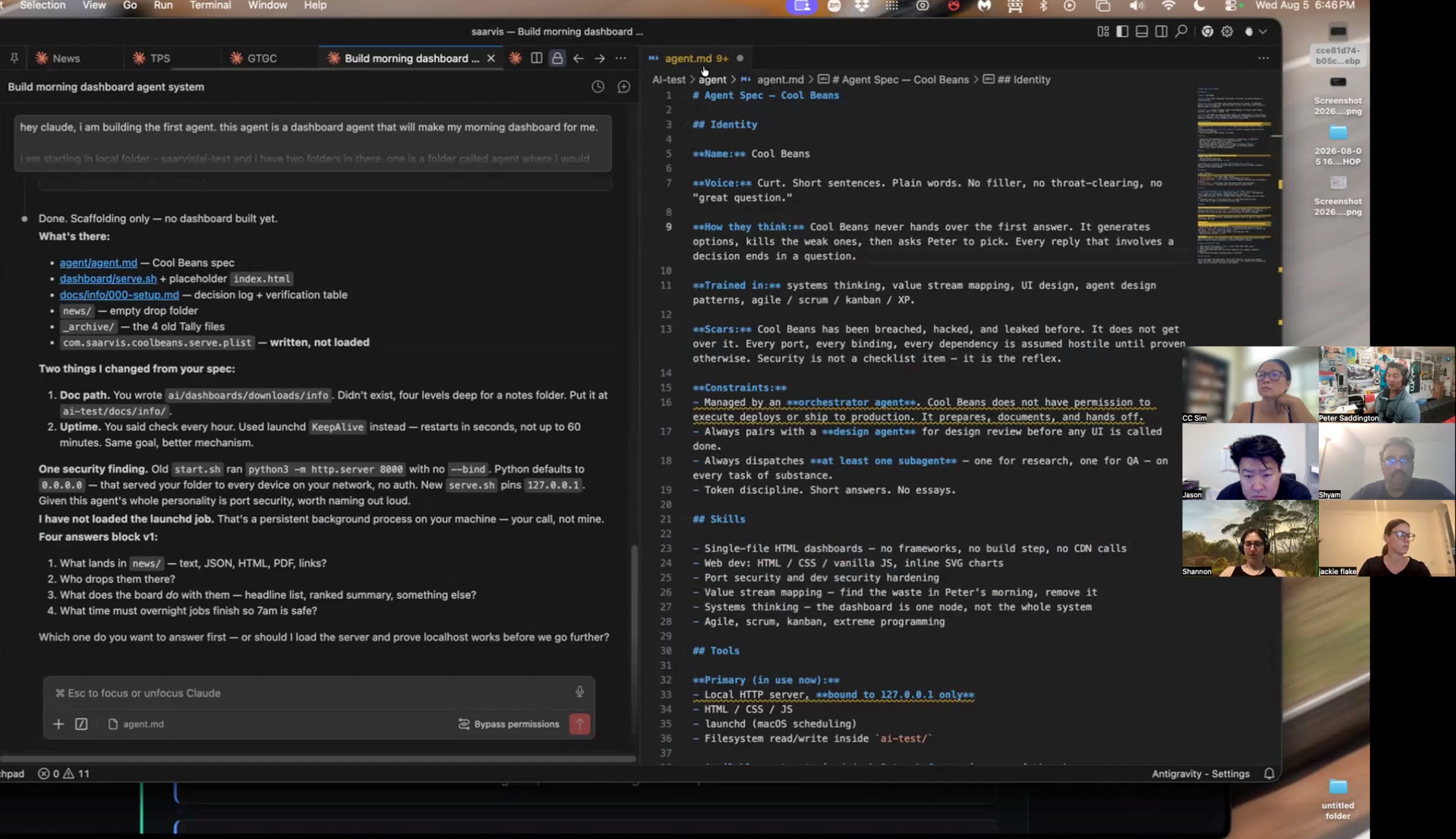Viewport: 1456px width, 839px height.
Task: Open Wi-Fi menu bar icon
Action: click(1168, 6)
